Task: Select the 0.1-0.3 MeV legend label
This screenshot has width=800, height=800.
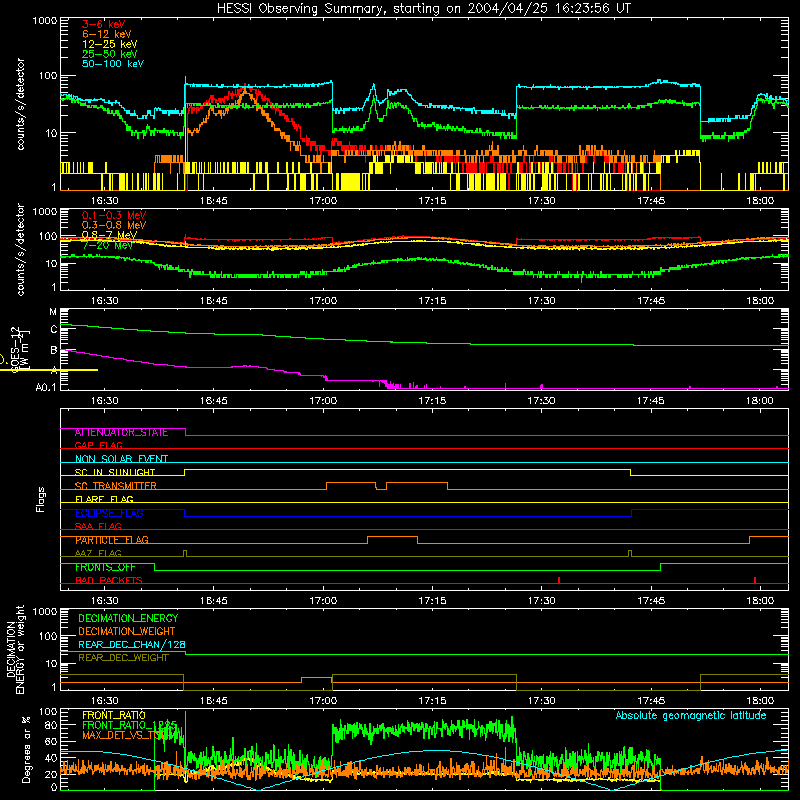Action: click(114, 215)
